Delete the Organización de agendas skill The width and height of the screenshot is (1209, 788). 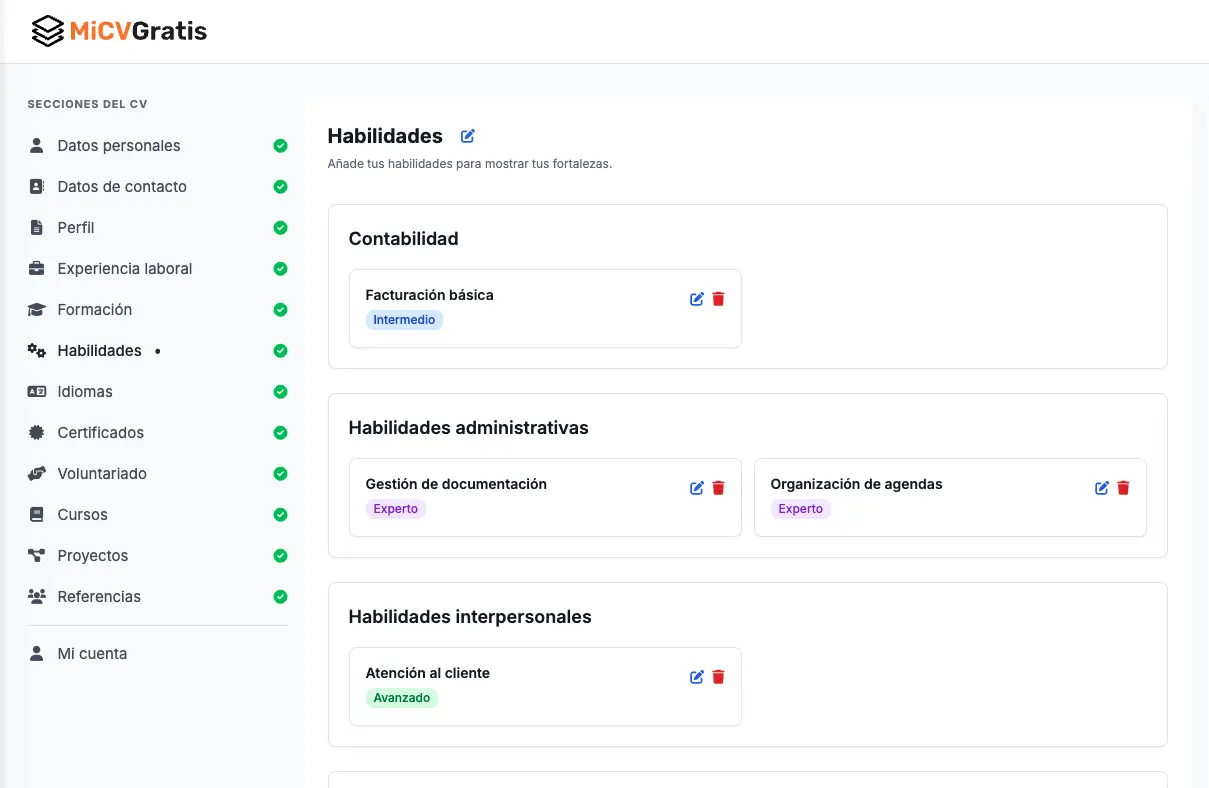click(x=1123, y=488)
